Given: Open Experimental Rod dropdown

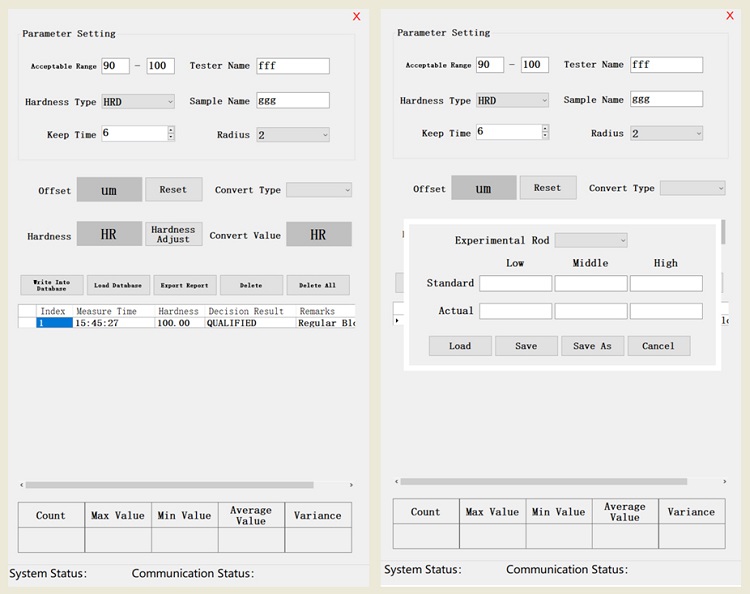Looking at the screenshot, I should click(591, 240).
